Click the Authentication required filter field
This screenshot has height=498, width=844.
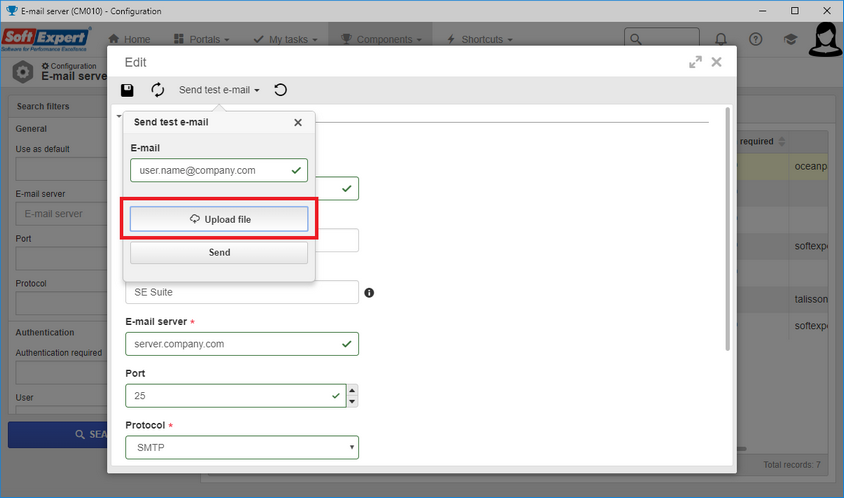(x=61, y=373)
